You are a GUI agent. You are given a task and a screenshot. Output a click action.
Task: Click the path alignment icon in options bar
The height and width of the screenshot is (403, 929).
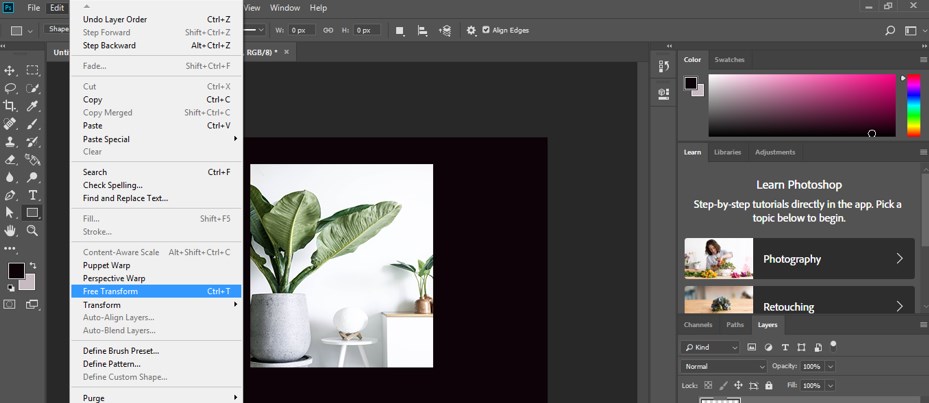click(x=423, y=30)
